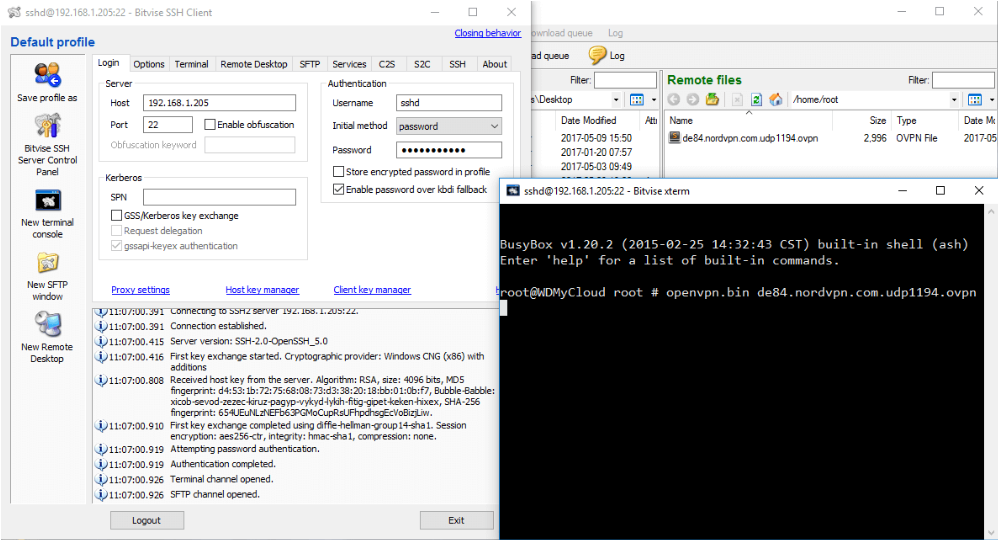Open the Host key manager link

click(x=262, y=290)
